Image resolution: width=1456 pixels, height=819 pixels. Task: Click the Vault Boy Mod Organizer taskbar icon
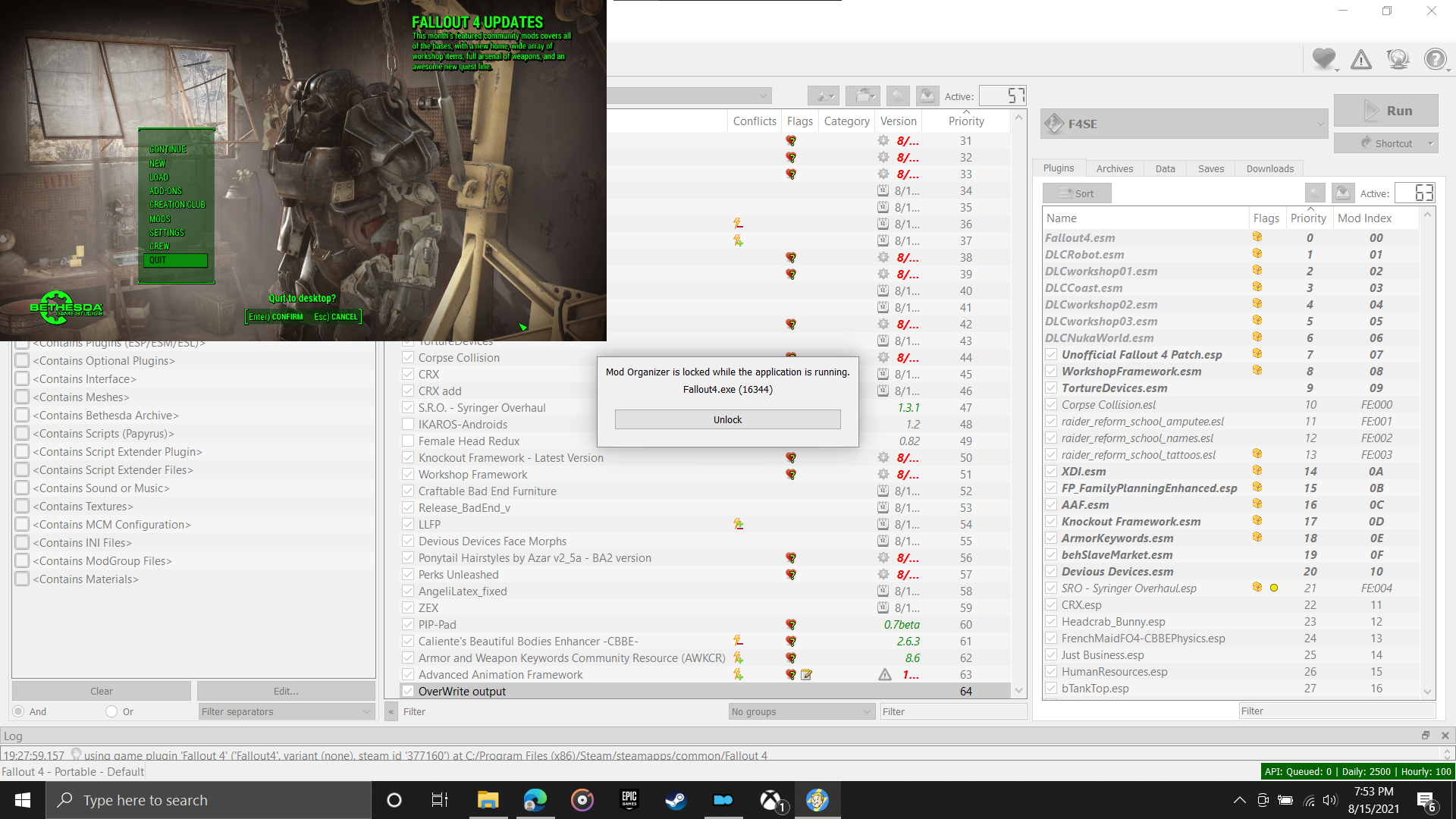pos(817,800)
